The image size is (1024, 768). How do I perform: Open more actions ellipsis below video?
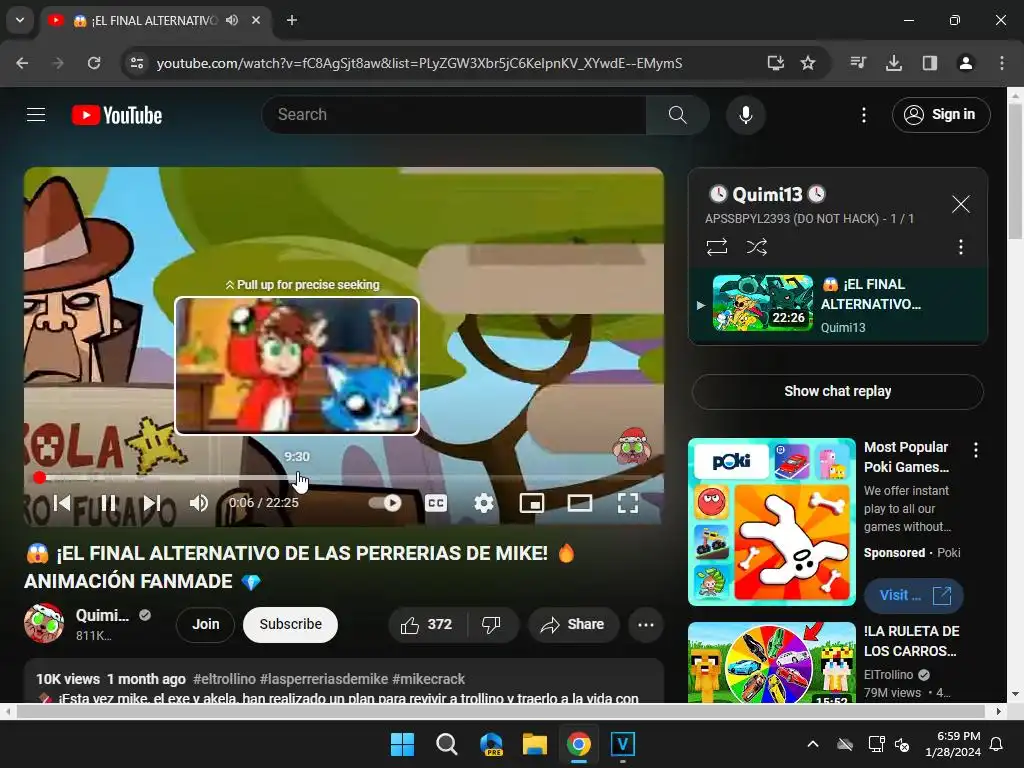click(x=646, y=625)
